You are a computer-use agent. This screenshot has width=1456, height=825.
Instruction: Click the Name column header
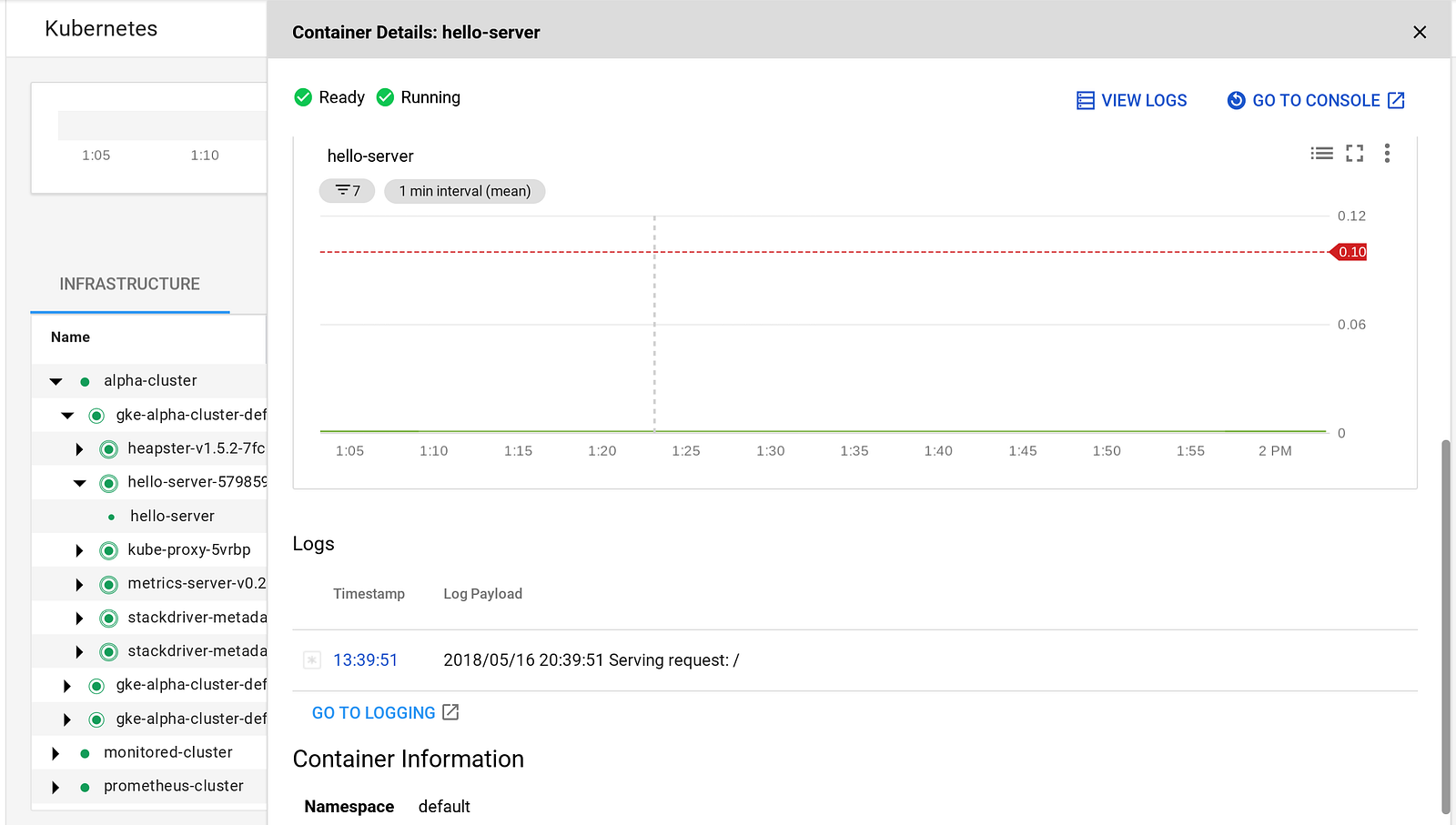(70, 337)
